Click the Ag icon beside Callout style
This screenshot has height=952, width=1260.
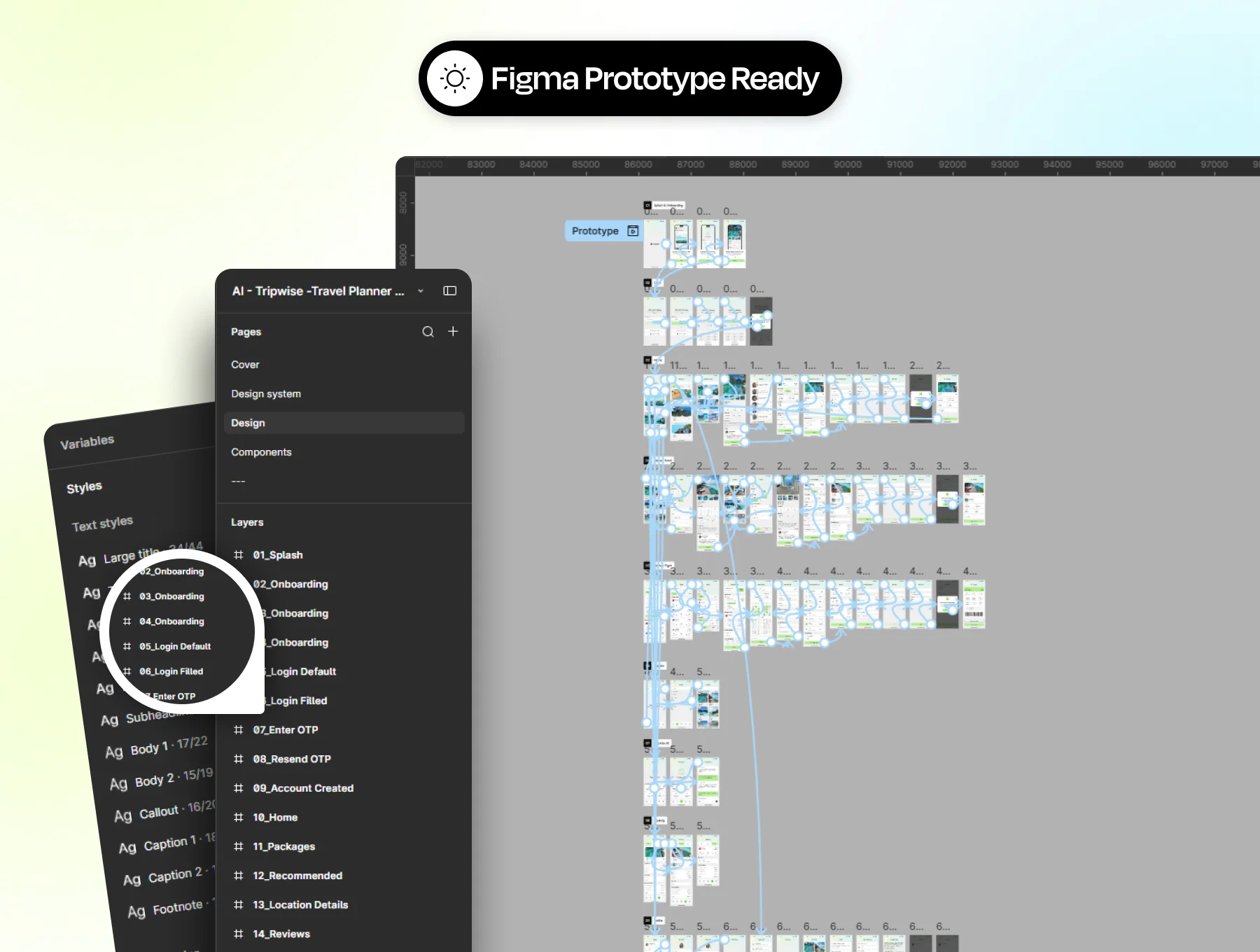(x=123, y=816)
